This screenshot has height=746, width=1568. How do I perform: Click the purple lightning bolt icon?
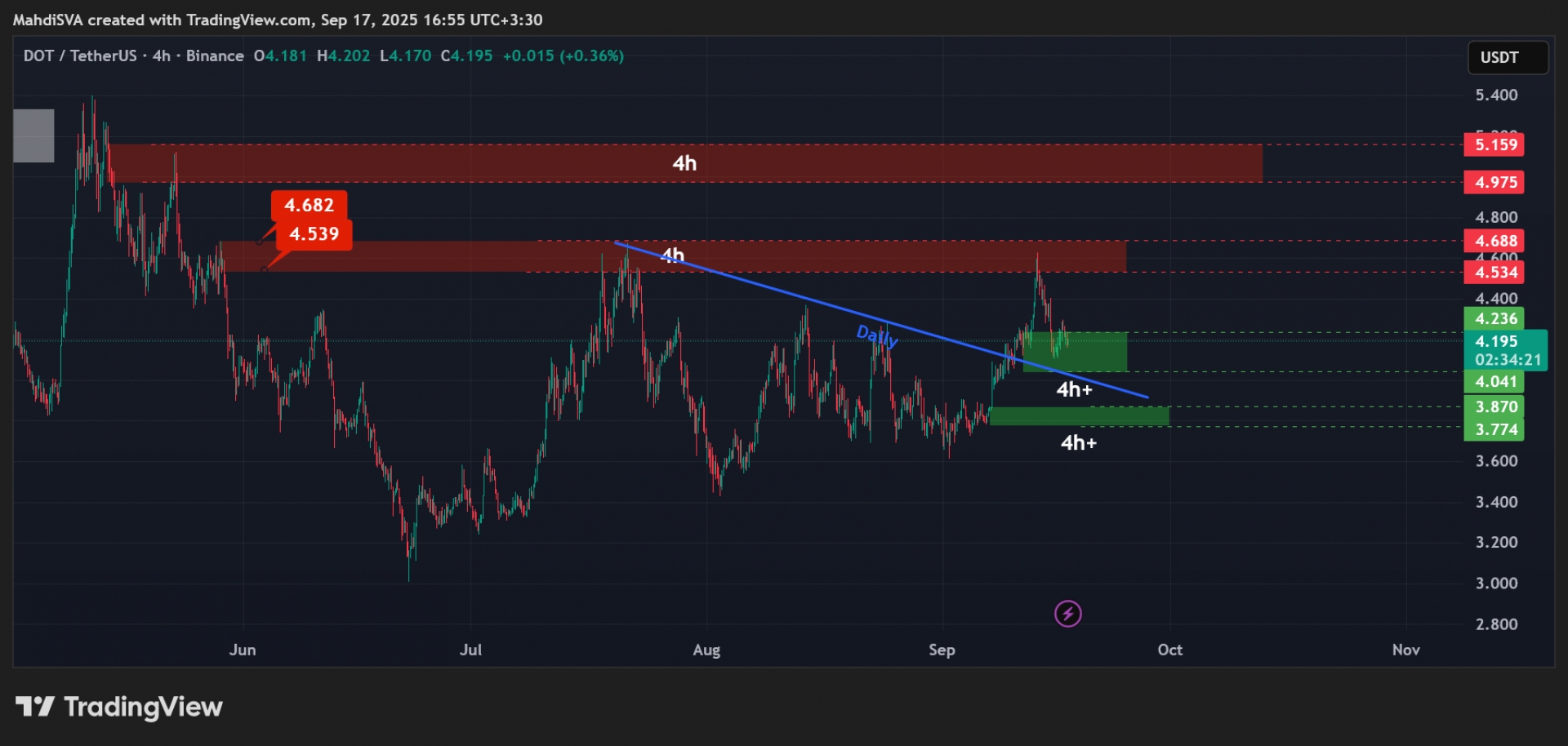coord(1067,613)
